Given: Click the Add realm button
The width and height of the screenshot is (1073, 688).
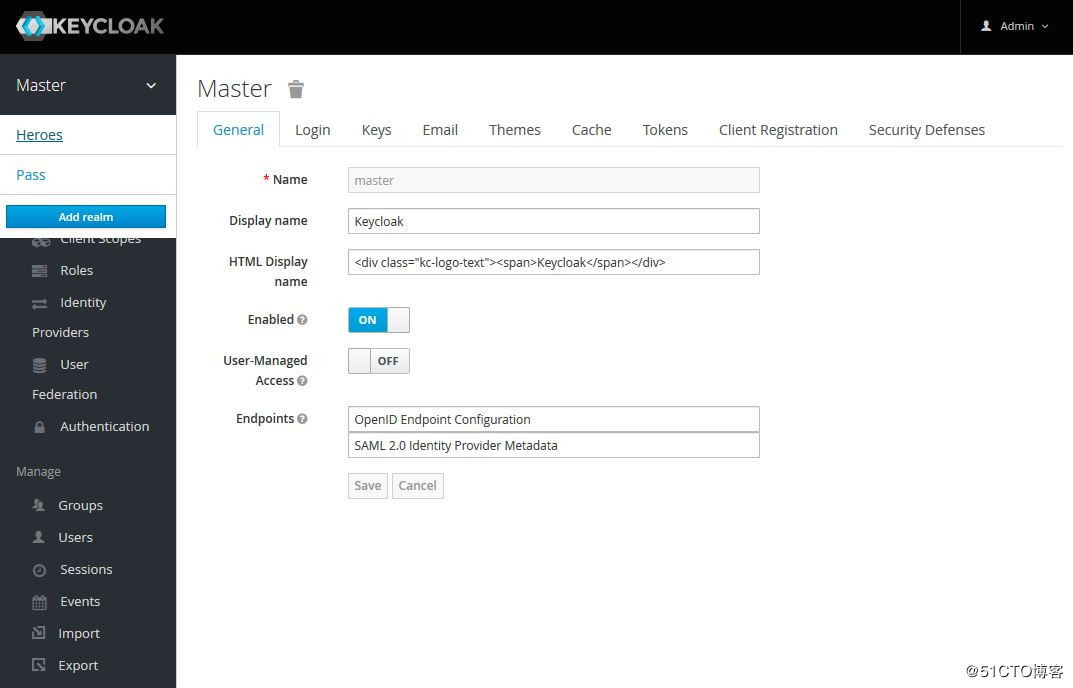Looking at the screenshot, I should 86,217.
